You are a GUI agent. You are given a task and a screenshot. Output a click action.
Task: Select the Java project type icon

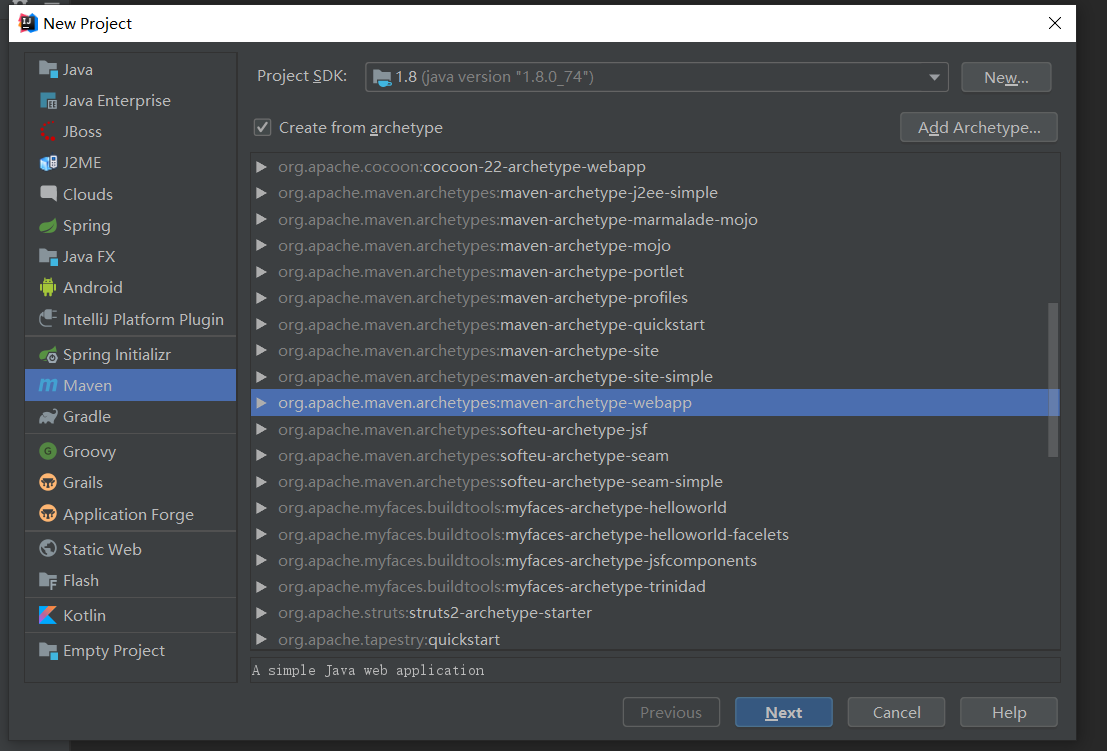click(48, 69)
